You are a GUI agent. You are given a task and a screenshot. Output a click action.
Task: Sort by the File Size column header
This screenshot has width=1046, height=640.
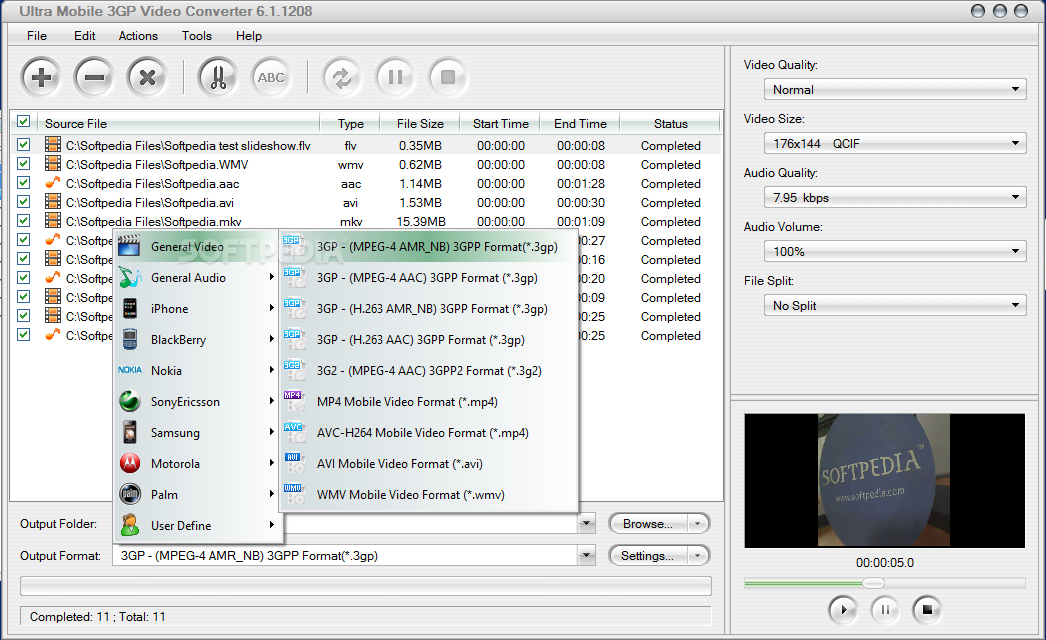420,123
